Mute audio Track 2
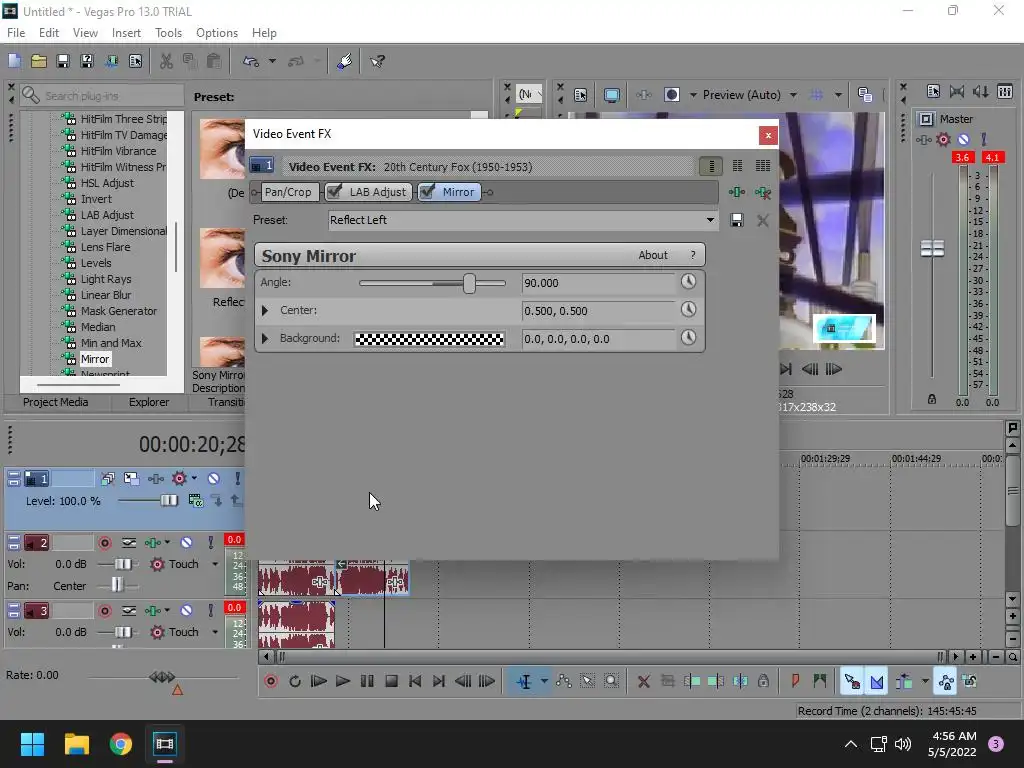This screenshot has height=768, width=1024. click(186, 542)
